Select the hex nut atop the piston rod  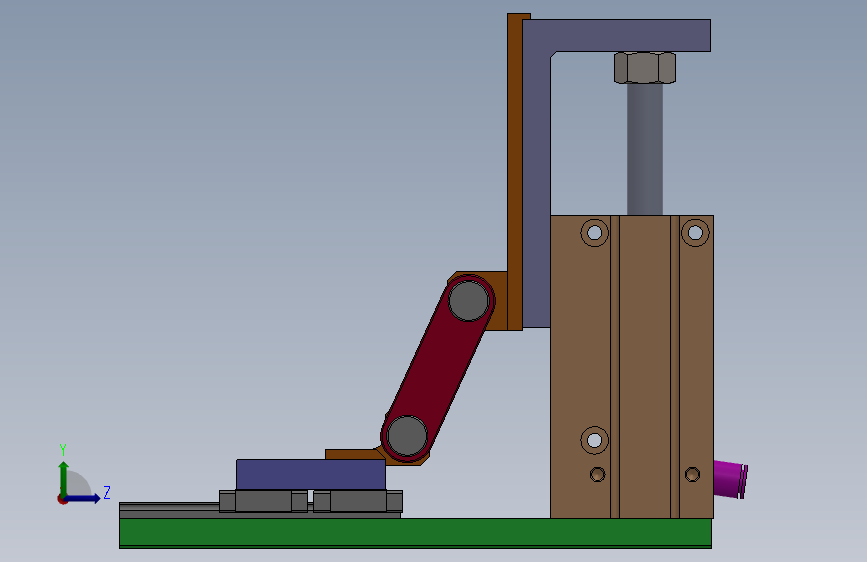pos(645,67)
